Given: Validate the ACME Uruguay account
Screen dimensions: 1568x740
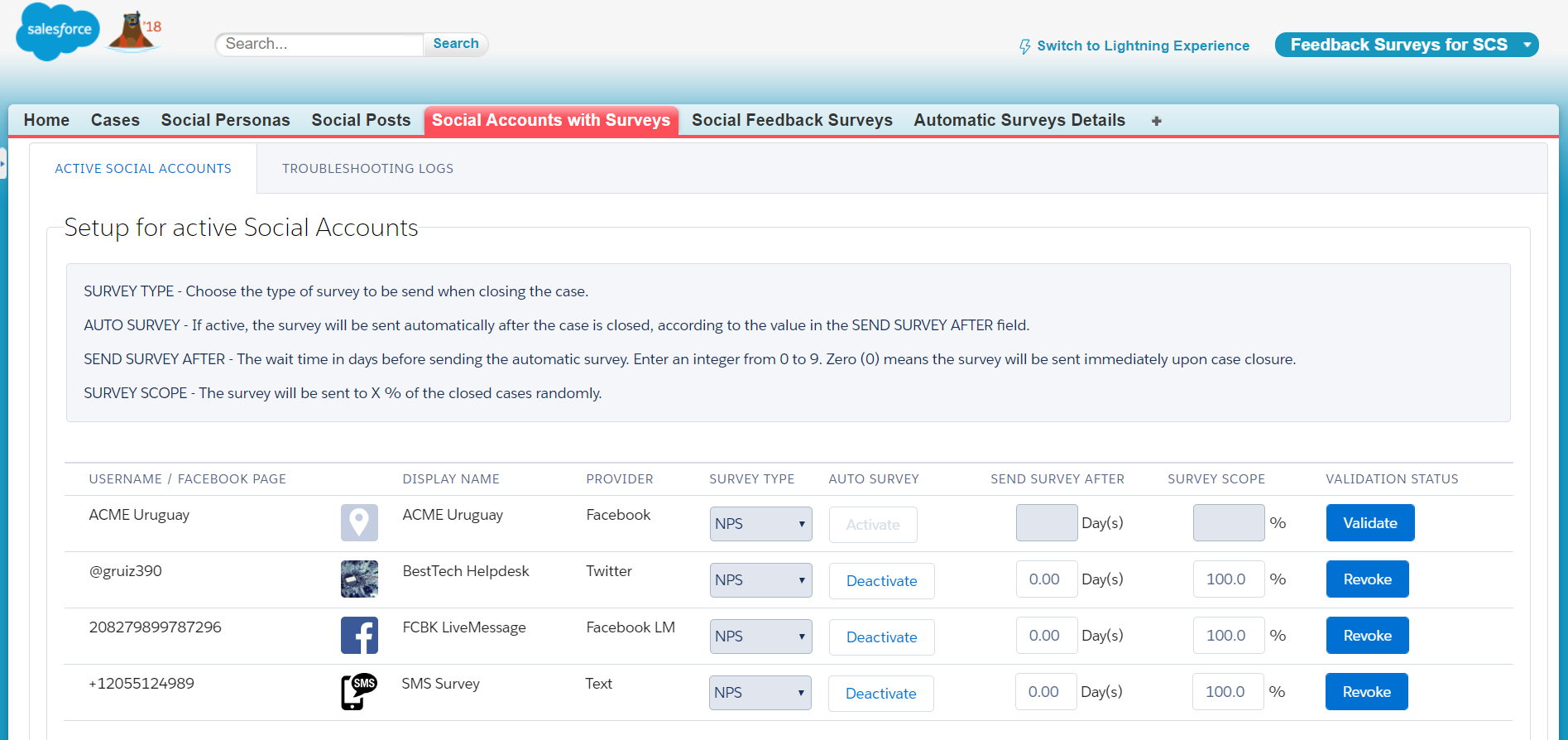Looking at the screenshot, I should point(1370,523).
